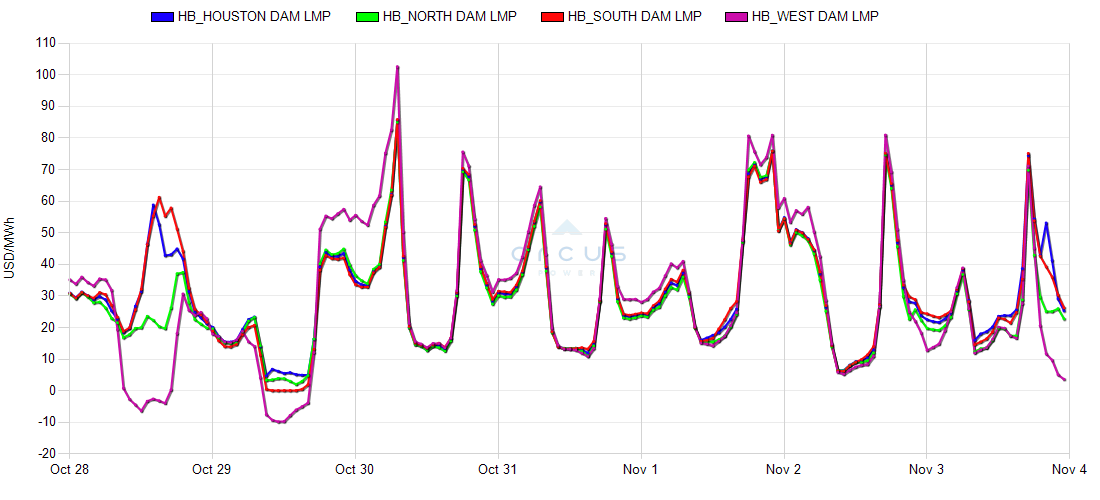
Task: Click the 110 value on the y-axis
Action: click(x=46, y=43)
